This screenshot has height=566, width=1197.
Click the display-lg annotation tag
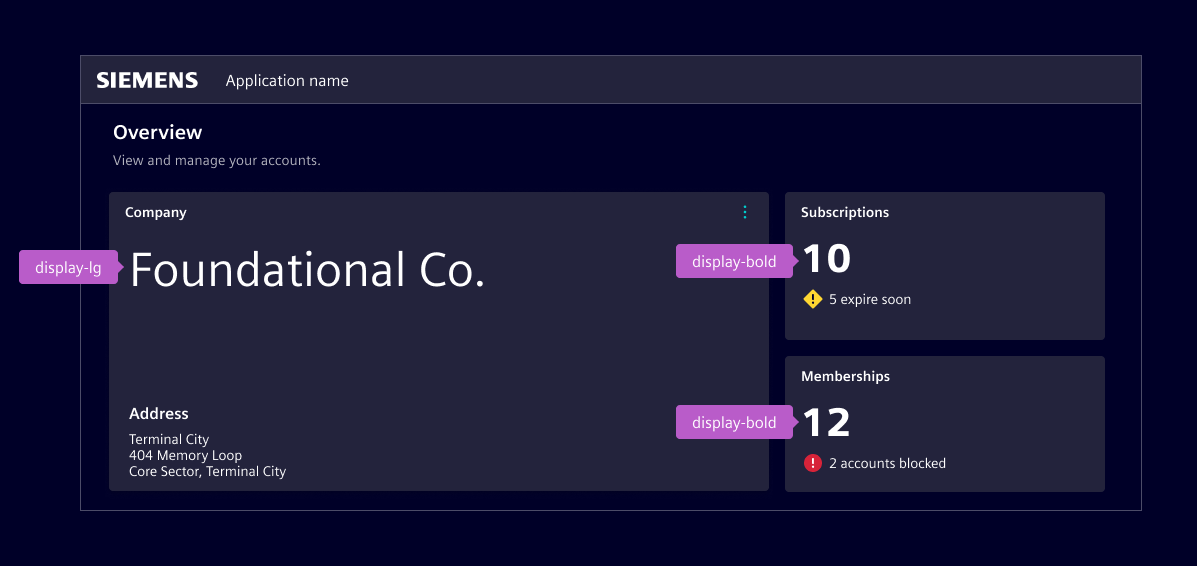pos(67,267)
